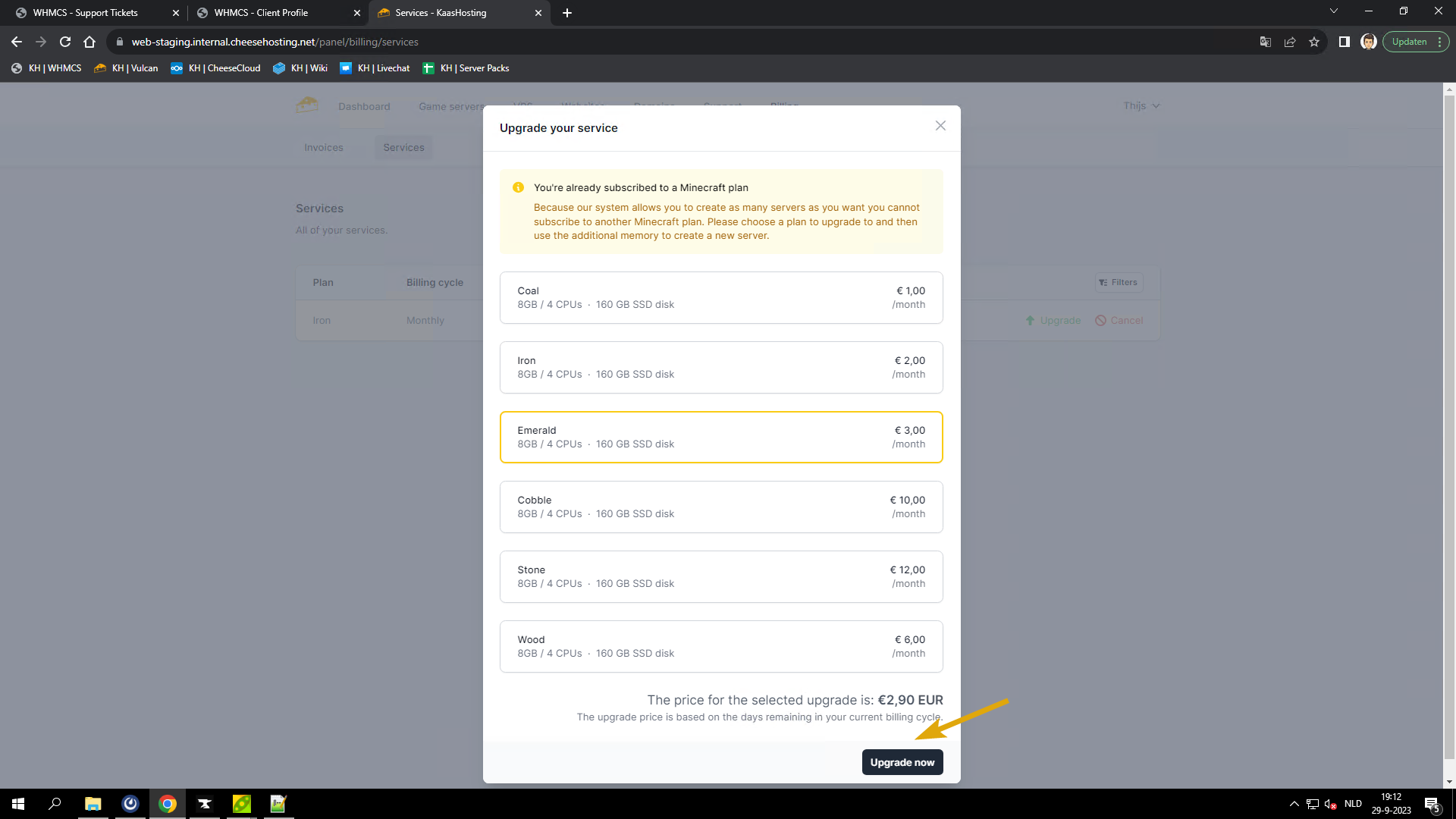Click the translate page icon
This screenshot has height=819, width=1456.
coord(1265,42)
